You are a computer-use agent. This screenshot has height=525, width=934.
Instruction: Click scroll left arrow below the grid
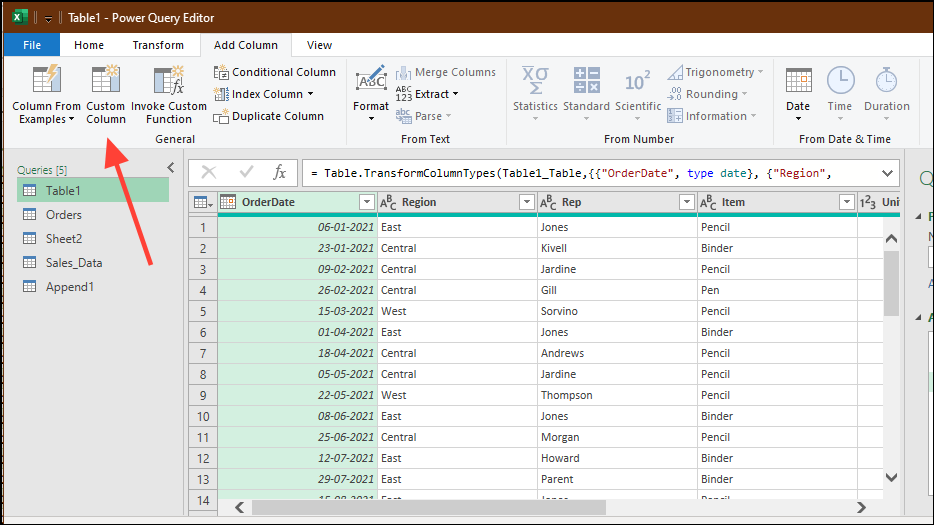tap(239, 507)
